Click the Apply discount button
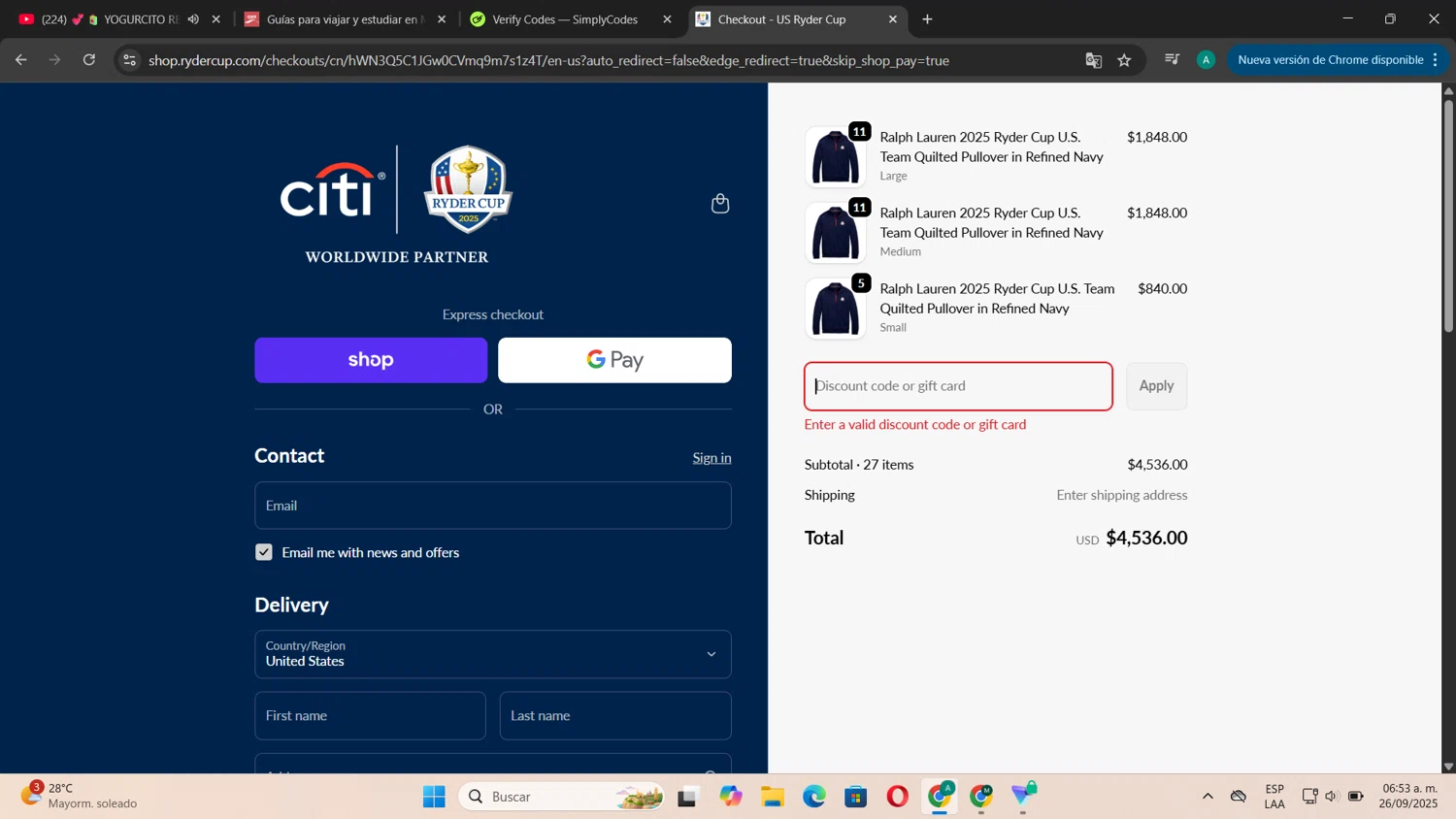The image size is (1456, 819). tap(1156, 386)
